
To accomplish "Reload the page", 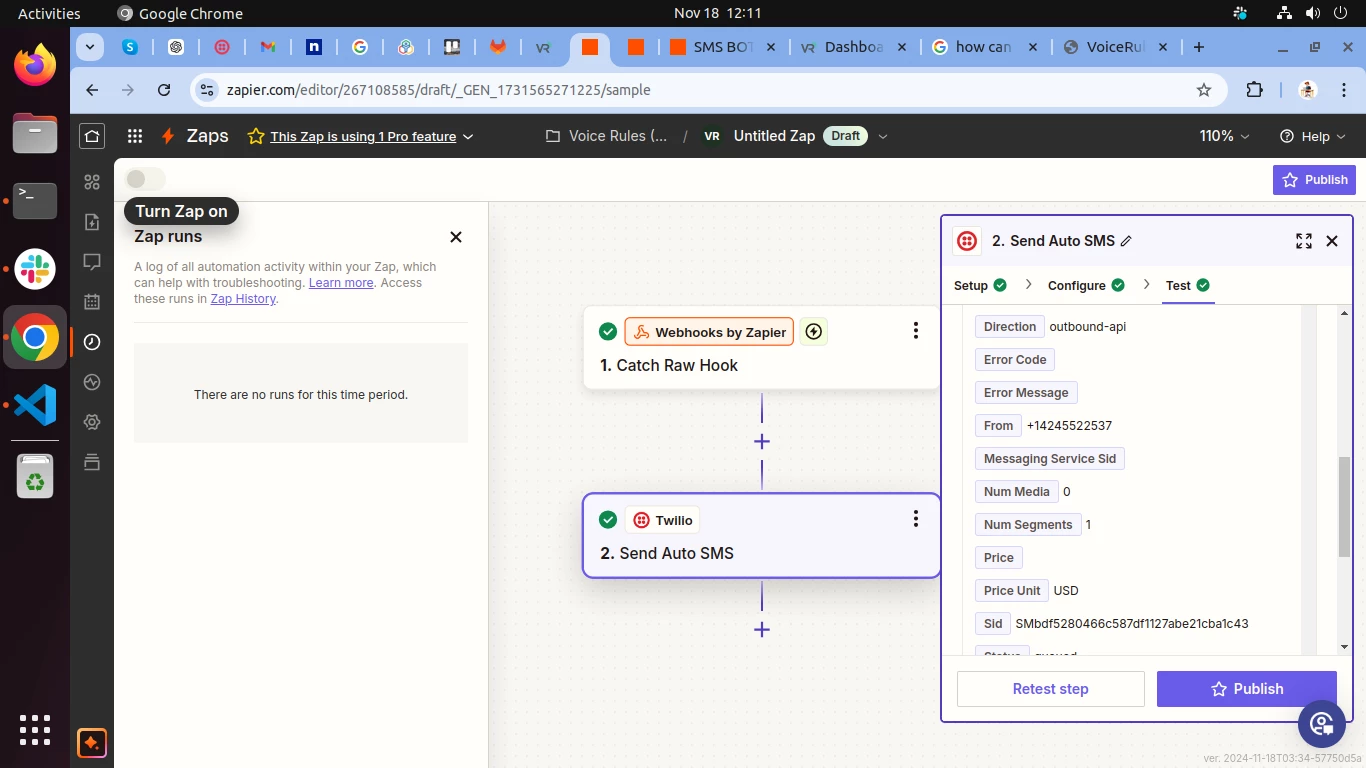I will [x=164, y=90].
